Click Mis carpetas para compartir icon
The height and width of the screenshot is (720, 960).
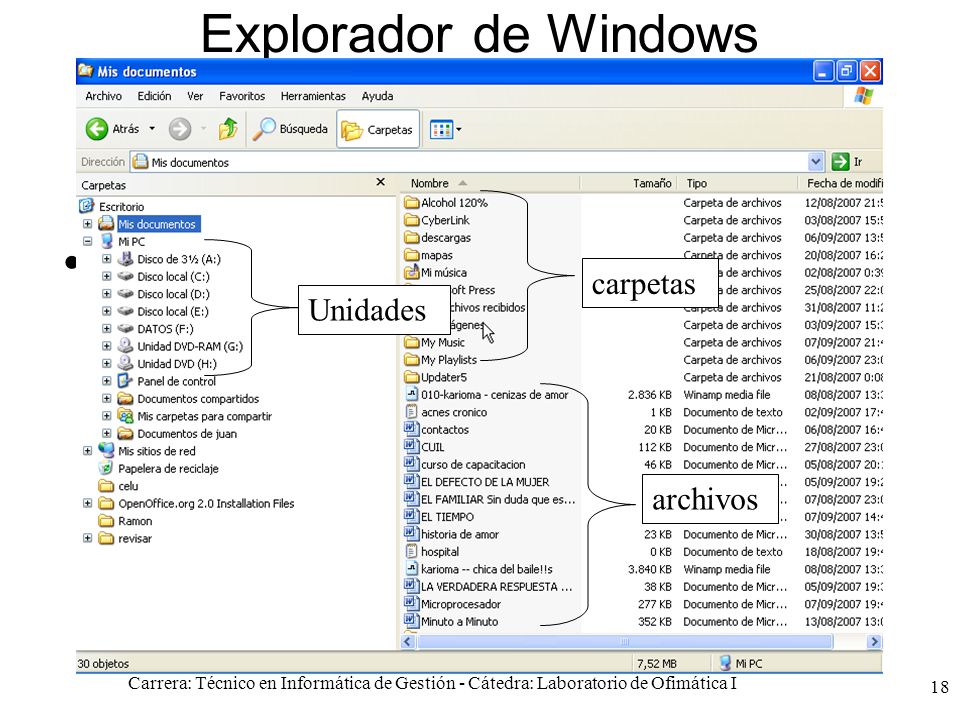click(x=126, y=416)
